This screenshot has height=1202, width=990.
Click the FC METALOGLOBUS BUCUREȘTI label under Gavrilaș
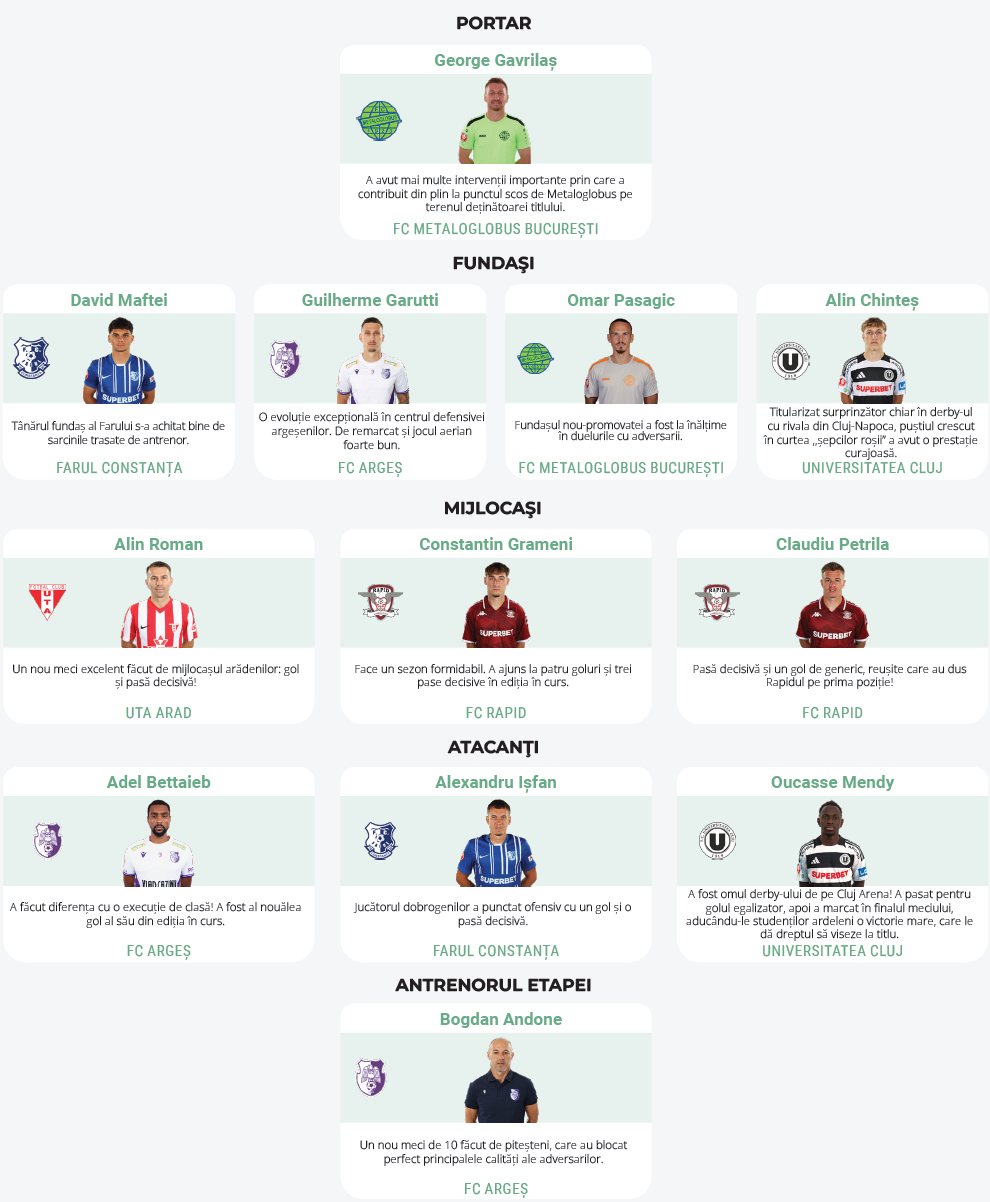coord(496,229)
